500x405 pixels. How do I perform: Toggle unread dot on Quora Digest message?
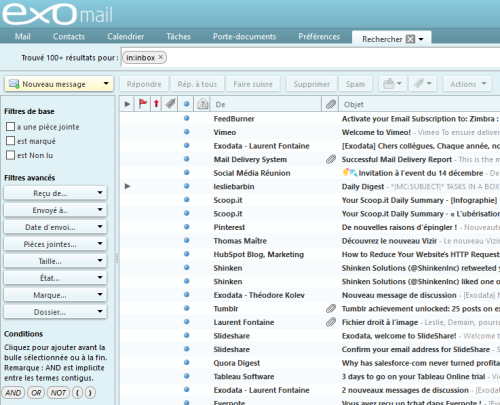click(187, 362)
